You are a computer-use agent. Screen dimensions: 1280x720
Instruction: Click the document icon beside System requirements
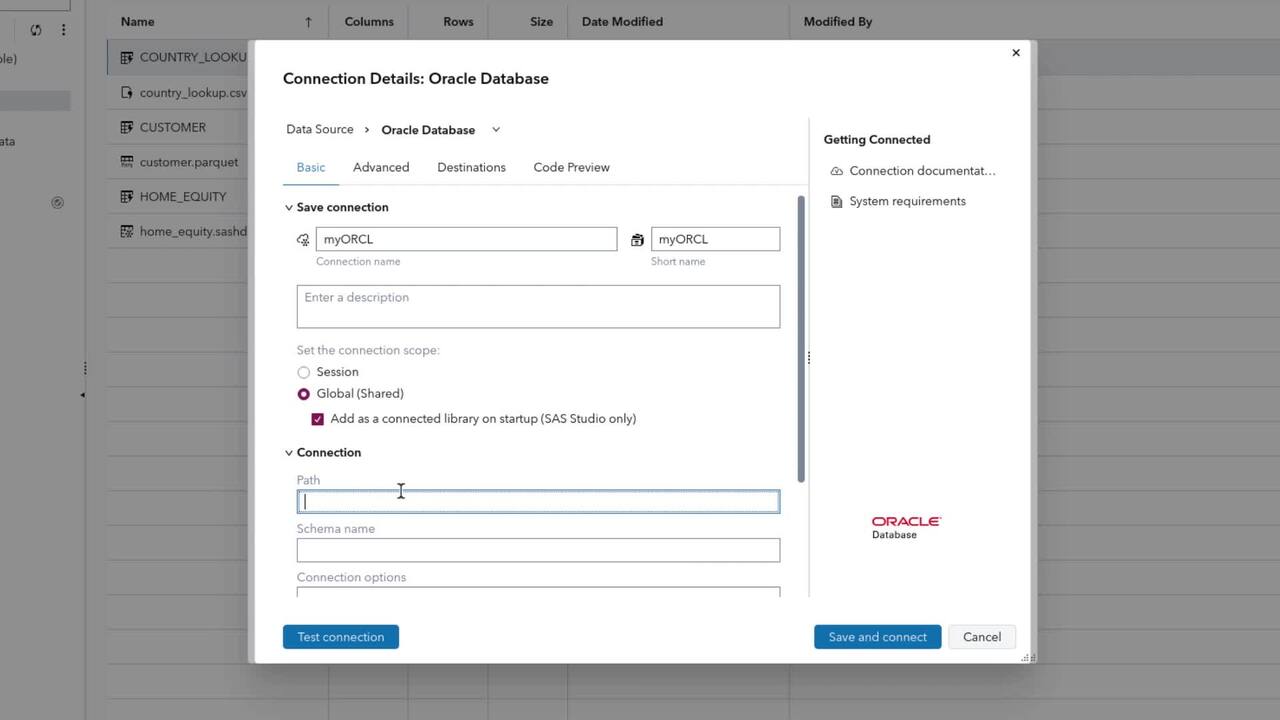pyautogui.click(x=837, y=202)
